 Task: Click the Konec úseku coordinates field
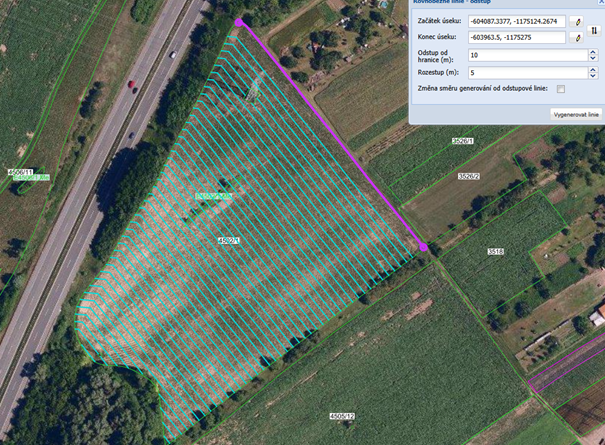click(x=517, y=38)
